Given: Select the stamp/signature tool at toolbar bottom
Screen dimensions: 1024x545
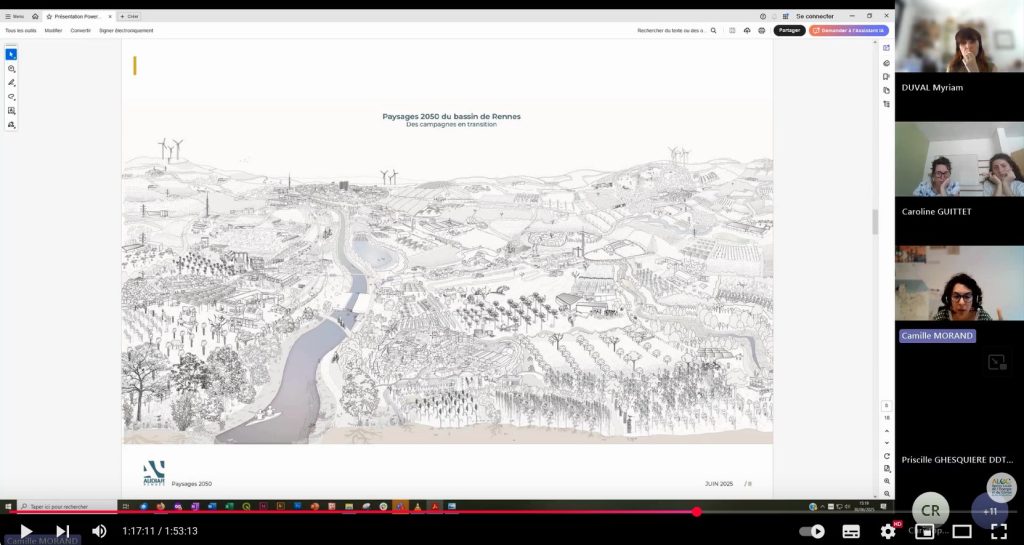Looking at the screenshot, I should pos(11,125).
